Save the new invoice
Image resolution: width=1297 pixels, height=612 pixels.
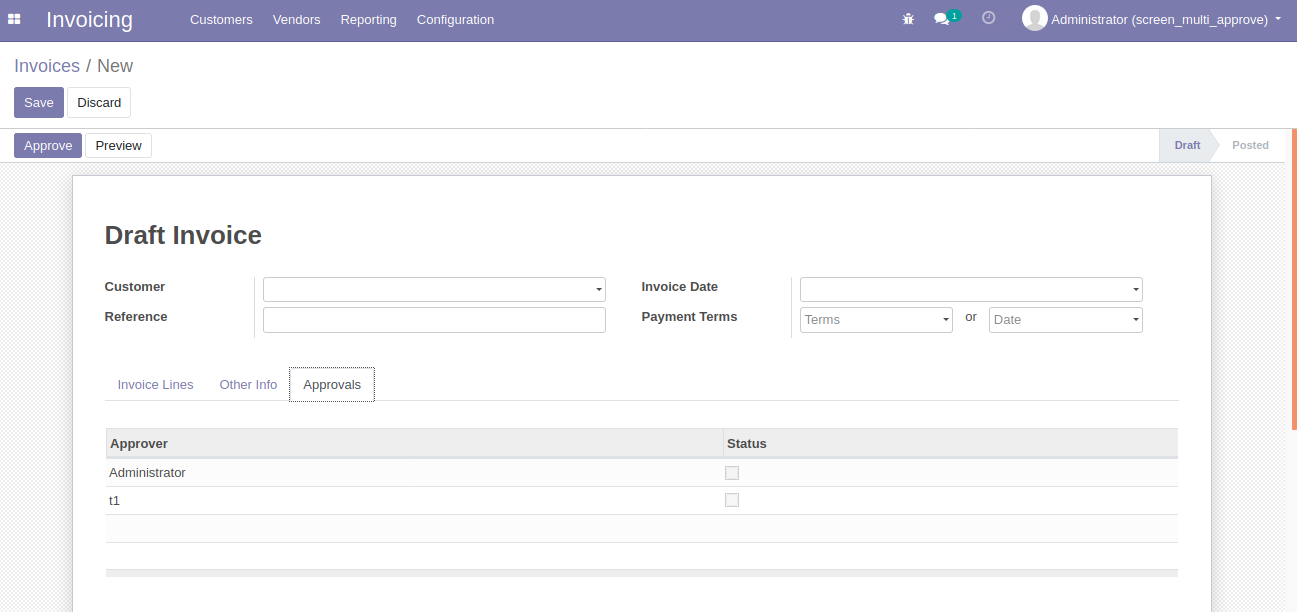[39, 102]
